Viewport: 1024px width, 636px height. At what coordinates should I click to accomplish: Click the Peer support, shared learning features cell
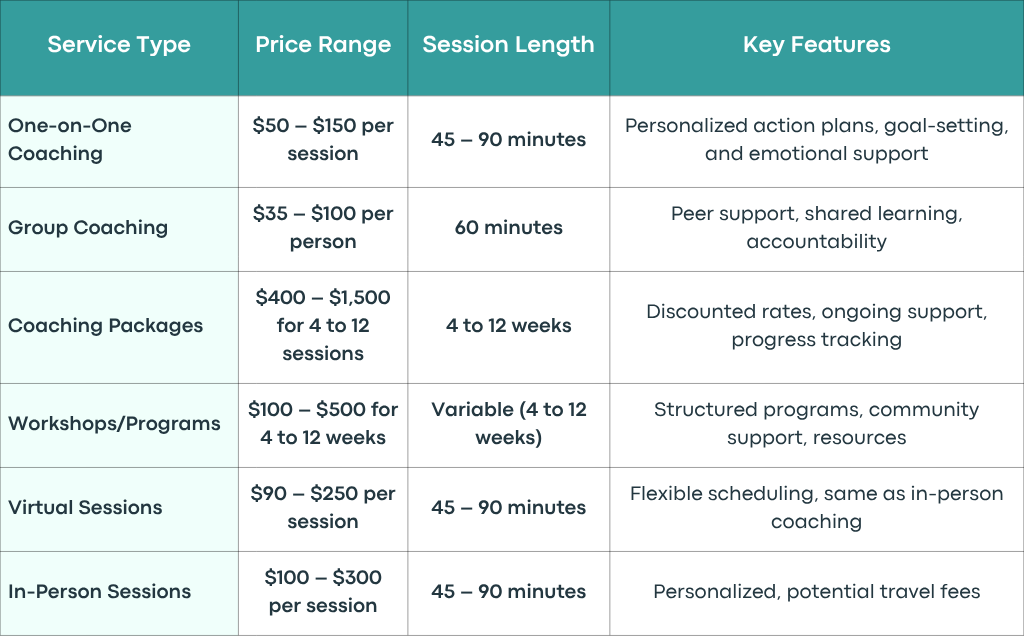816,228
